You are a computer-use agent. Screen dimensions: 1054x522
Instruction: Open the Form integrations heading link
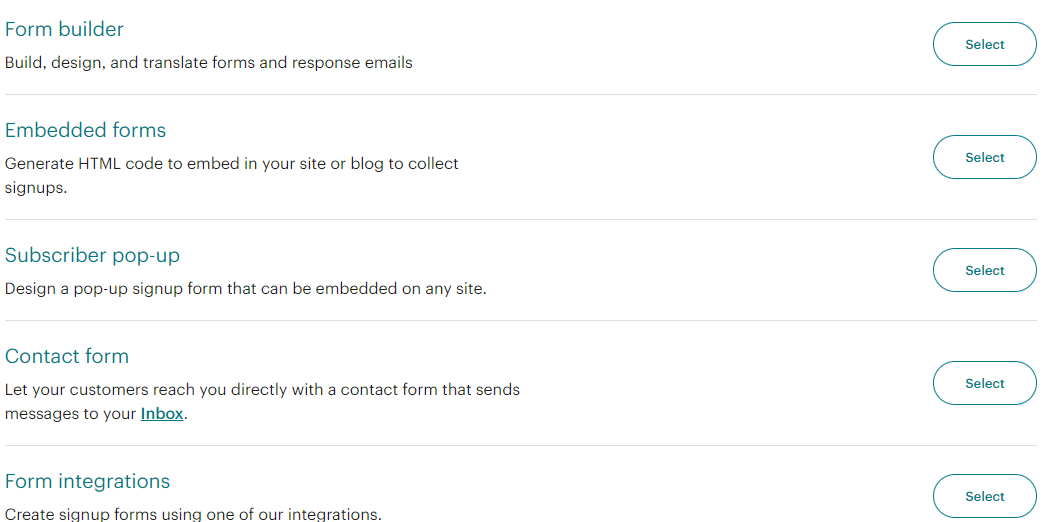click(87, 482)
